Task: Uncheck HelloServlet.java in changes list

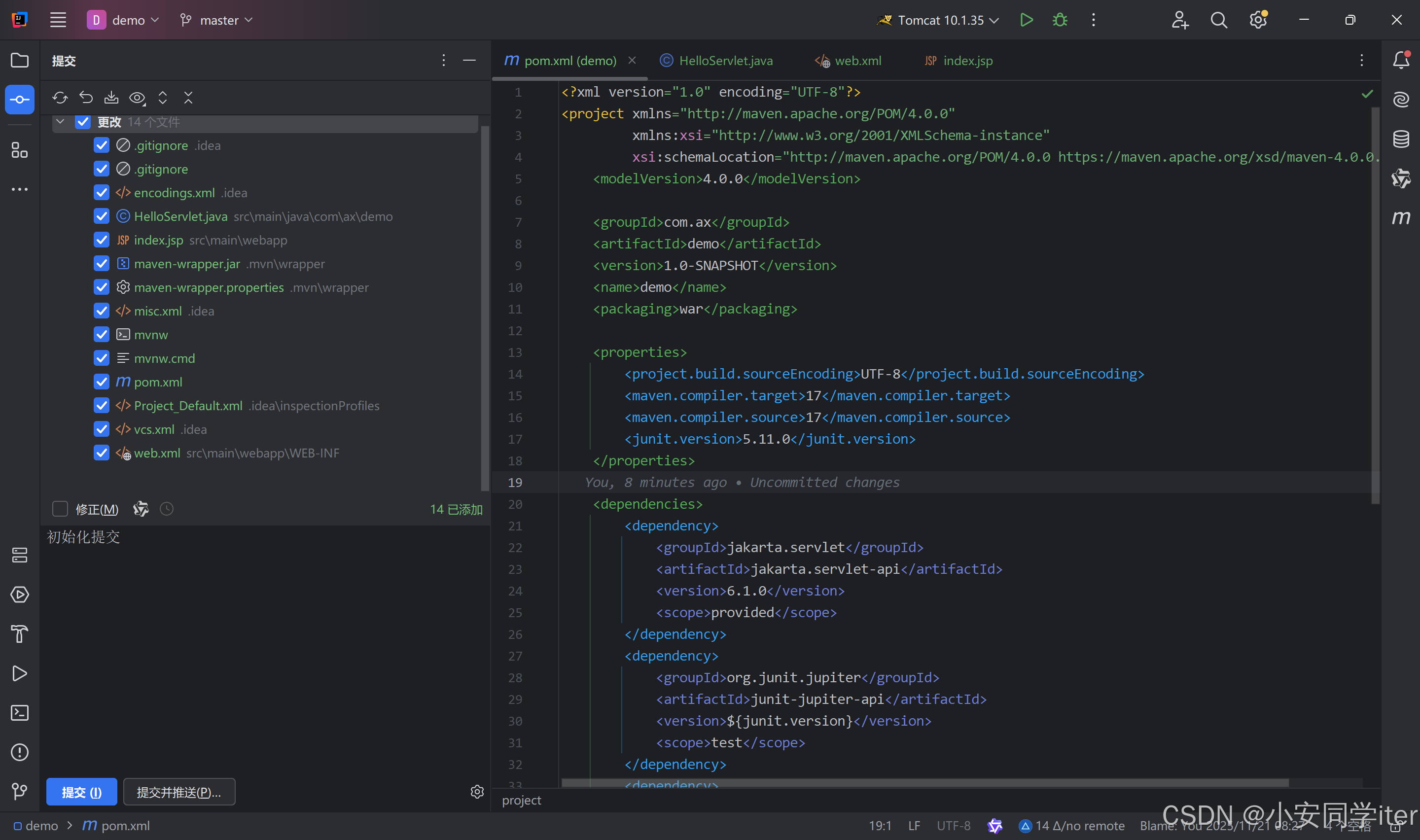Action: pyautogui.click(x=101, y=216)
